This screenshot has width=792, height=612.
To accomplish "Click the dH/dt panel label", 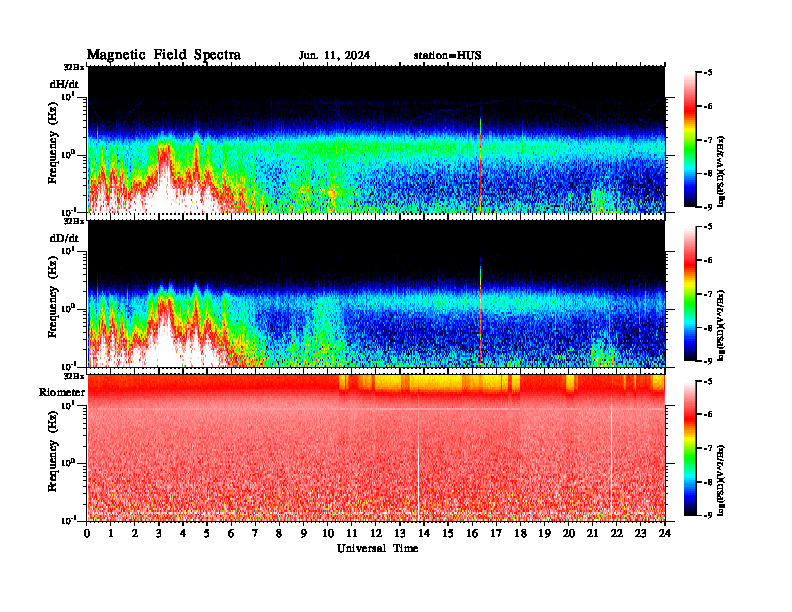I will [x=64, y=85].
